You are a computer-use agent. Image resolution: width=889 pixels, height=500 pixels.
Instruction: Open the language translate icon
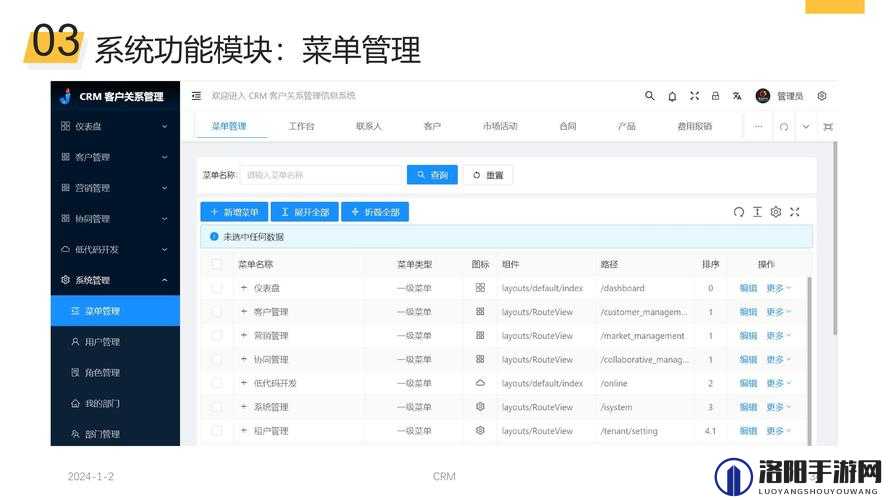[737, 96]
